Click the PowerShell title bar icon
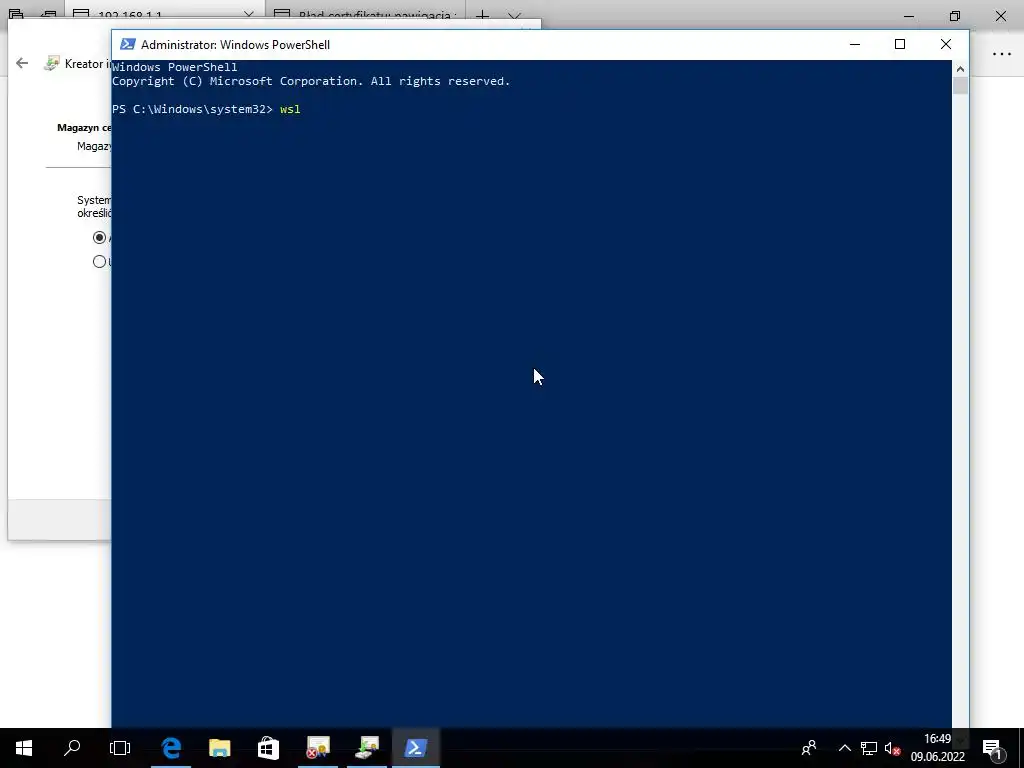Viewport: 1024px width, 768px height. [x=128, y=44]
